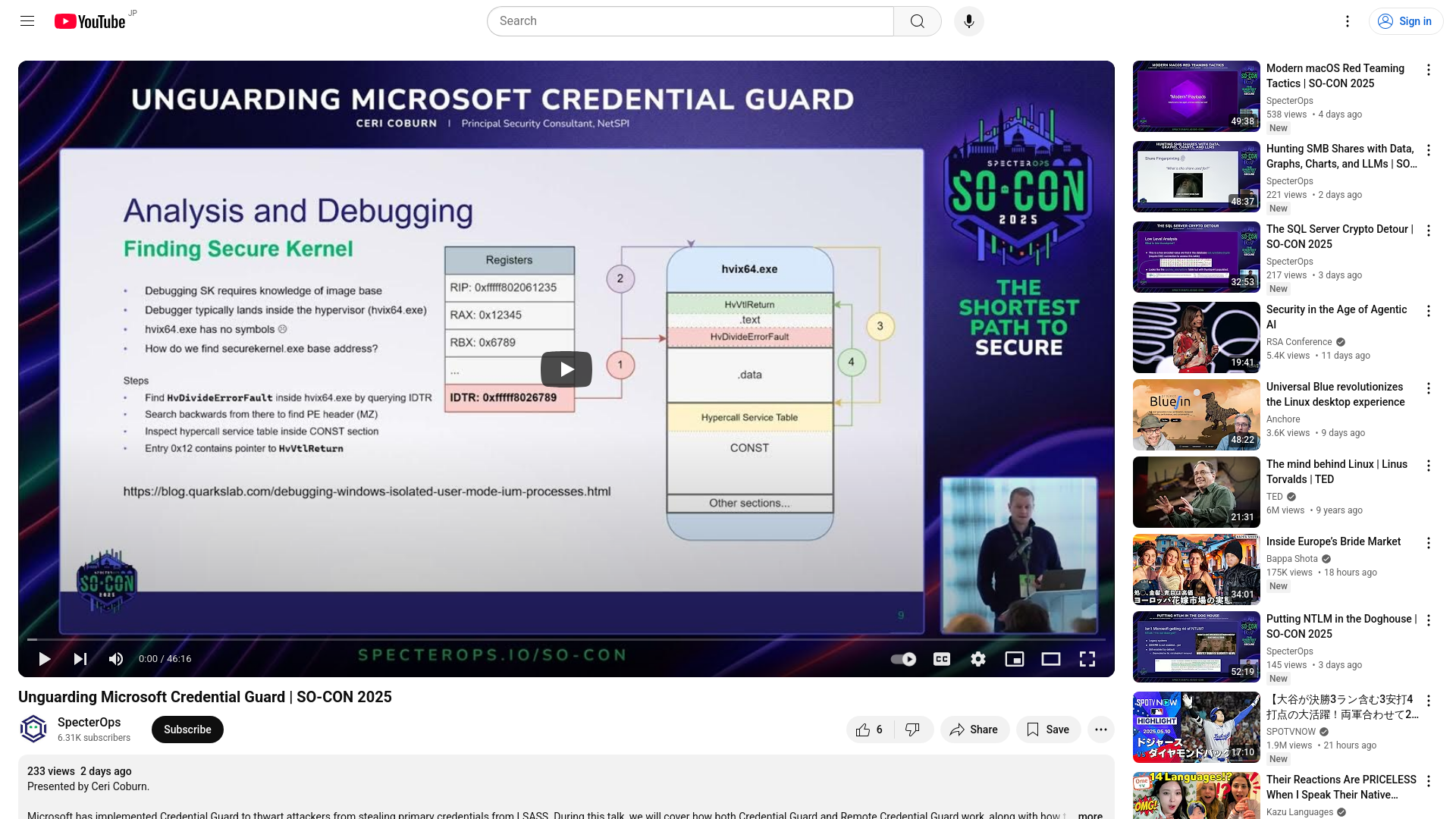
Task: Open SpecterOps channel name link
Action: [89, 722]
